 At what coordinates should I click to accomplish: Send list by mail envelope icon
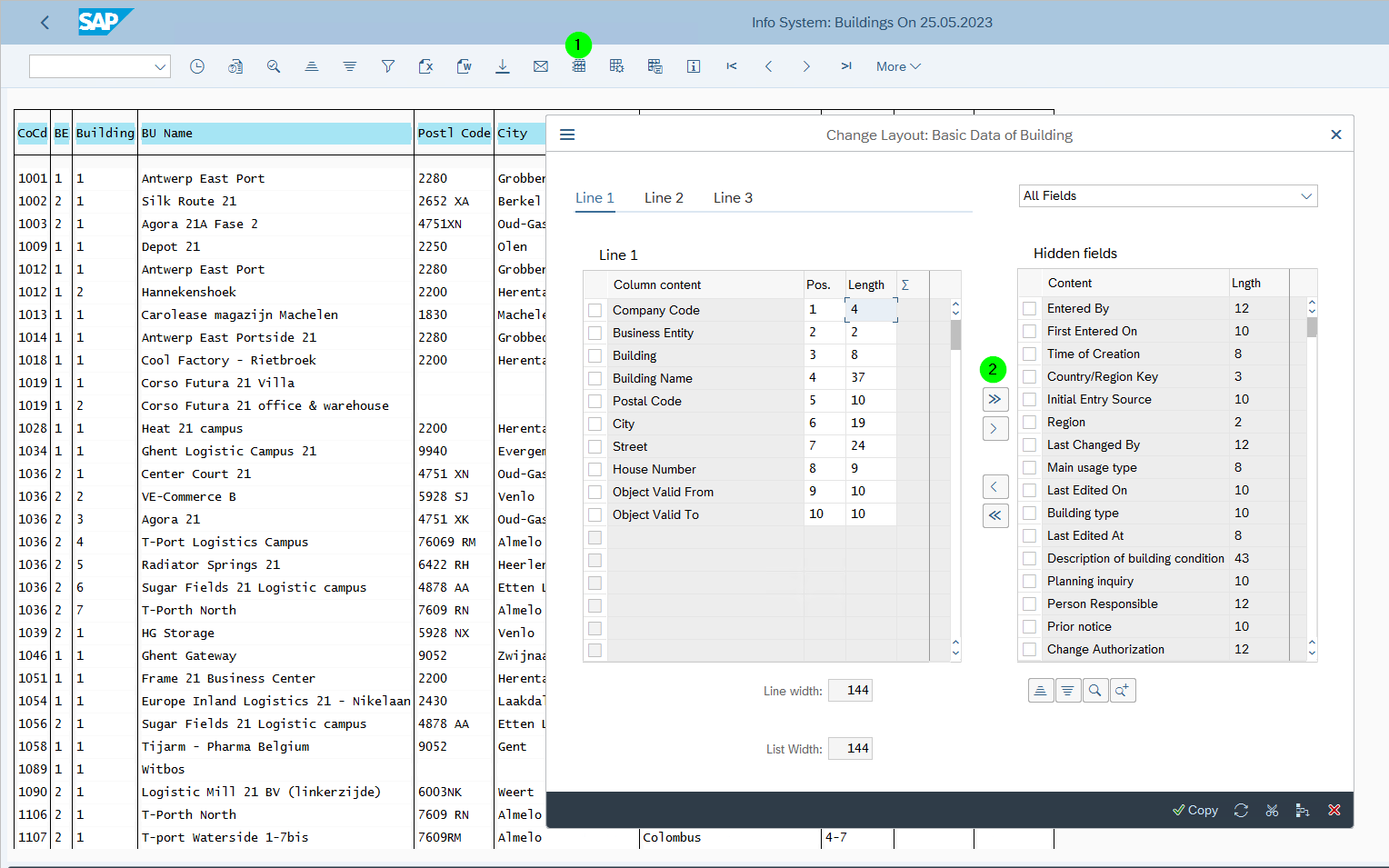(x=541, y=66)
